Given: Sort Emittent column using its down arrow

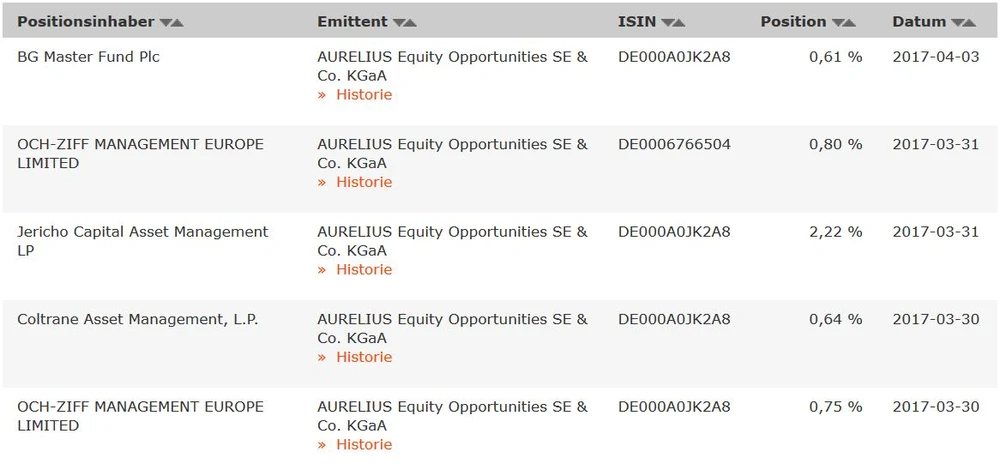Looking at the screenshot, I should [x=399, y=22].
